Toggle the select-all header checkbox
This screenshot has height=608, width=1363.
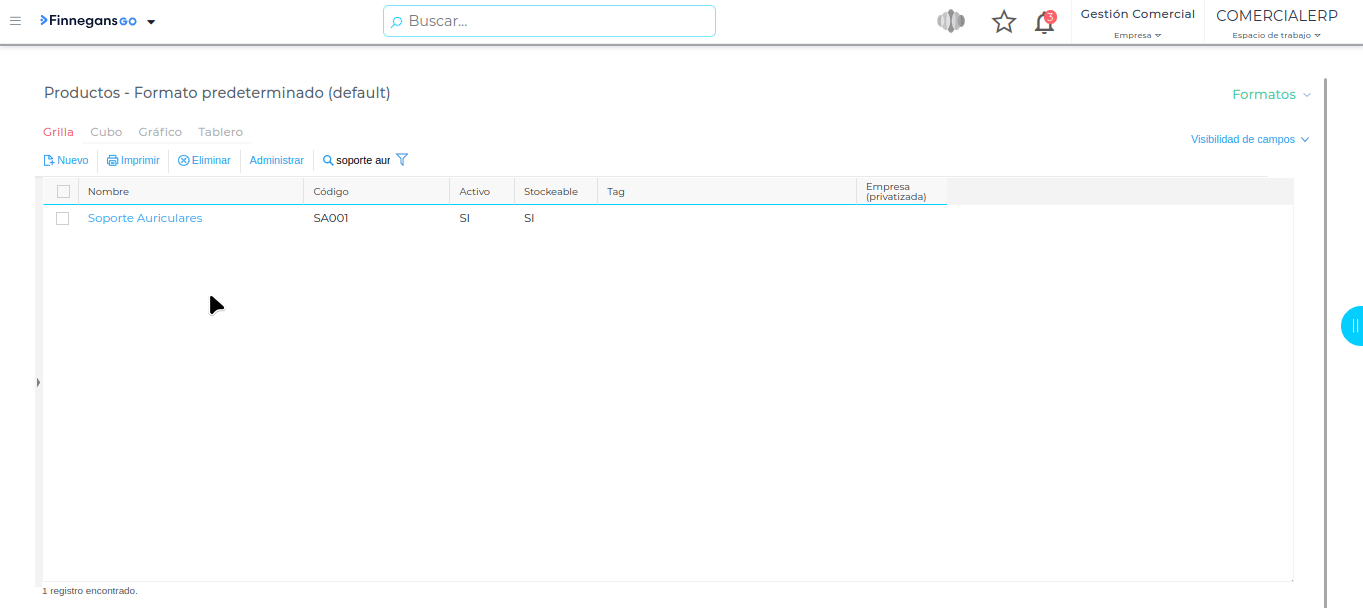(x=63, y=191)
